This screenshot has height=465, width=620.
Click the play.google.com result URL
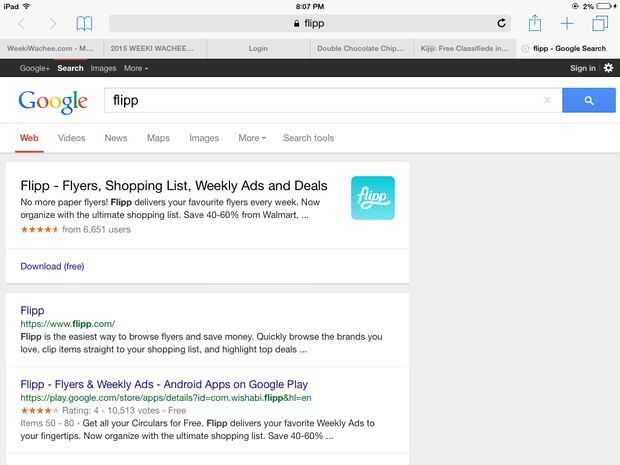click(166, 398)
